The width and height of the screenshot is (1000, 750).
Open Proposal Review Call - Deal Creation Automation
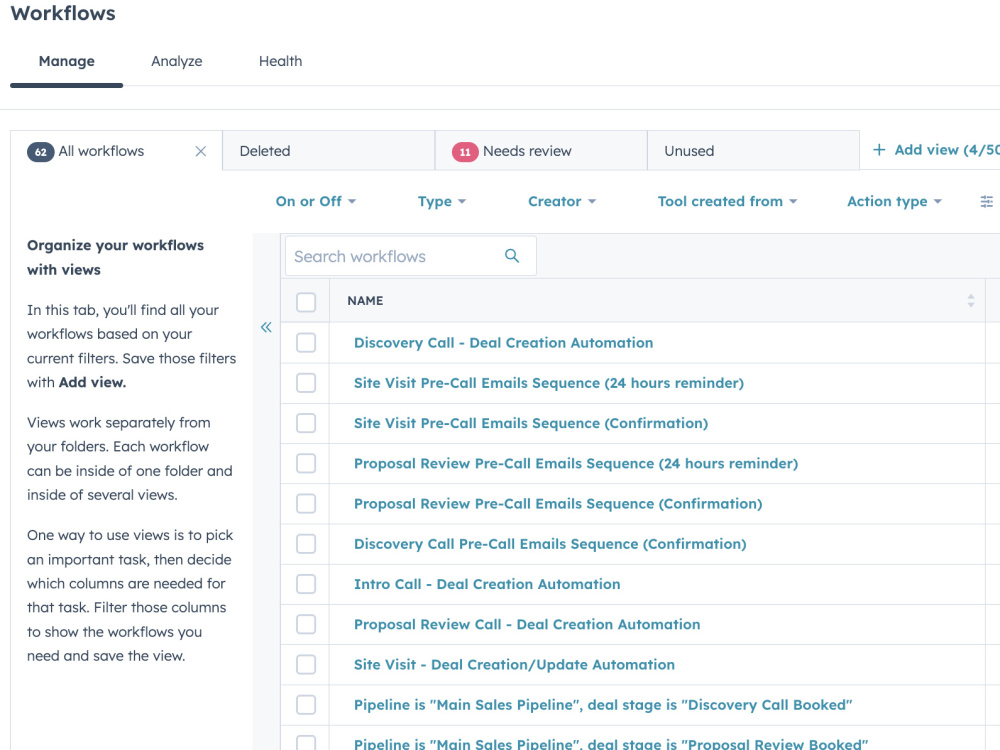pyautogui.click(x=527, y=624)
